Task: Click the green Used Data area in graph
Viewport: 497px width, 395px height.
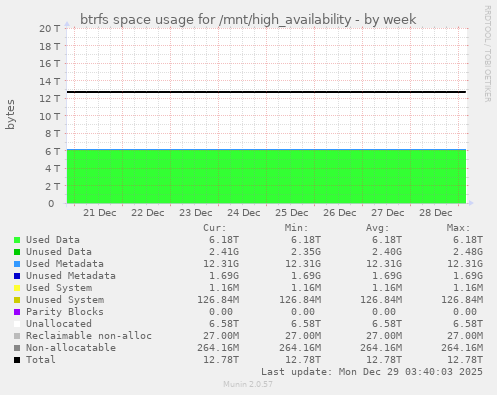Action: [x=267, y=177]
